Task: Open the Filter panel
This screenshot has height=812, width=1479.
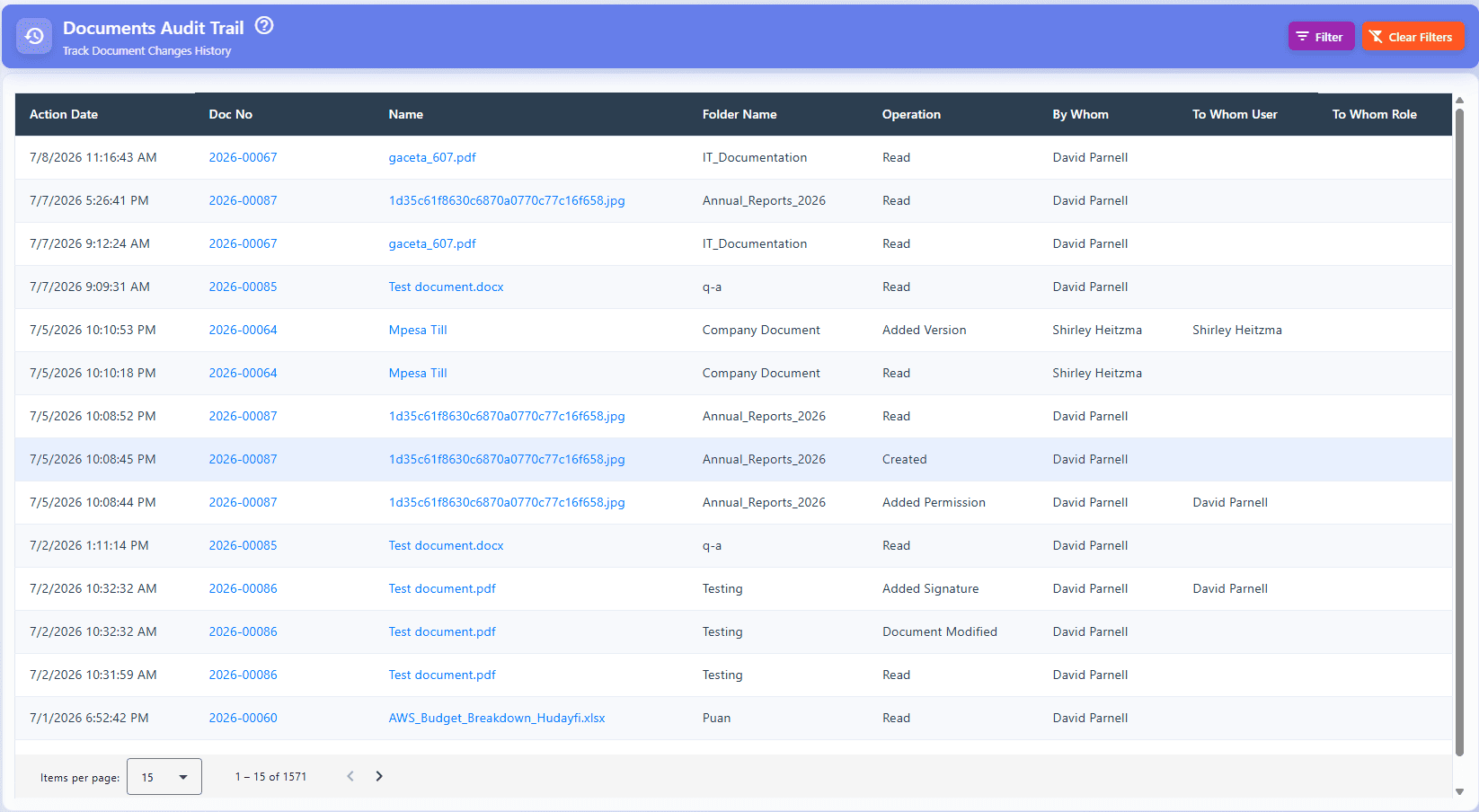Action: click(1321, 36)
